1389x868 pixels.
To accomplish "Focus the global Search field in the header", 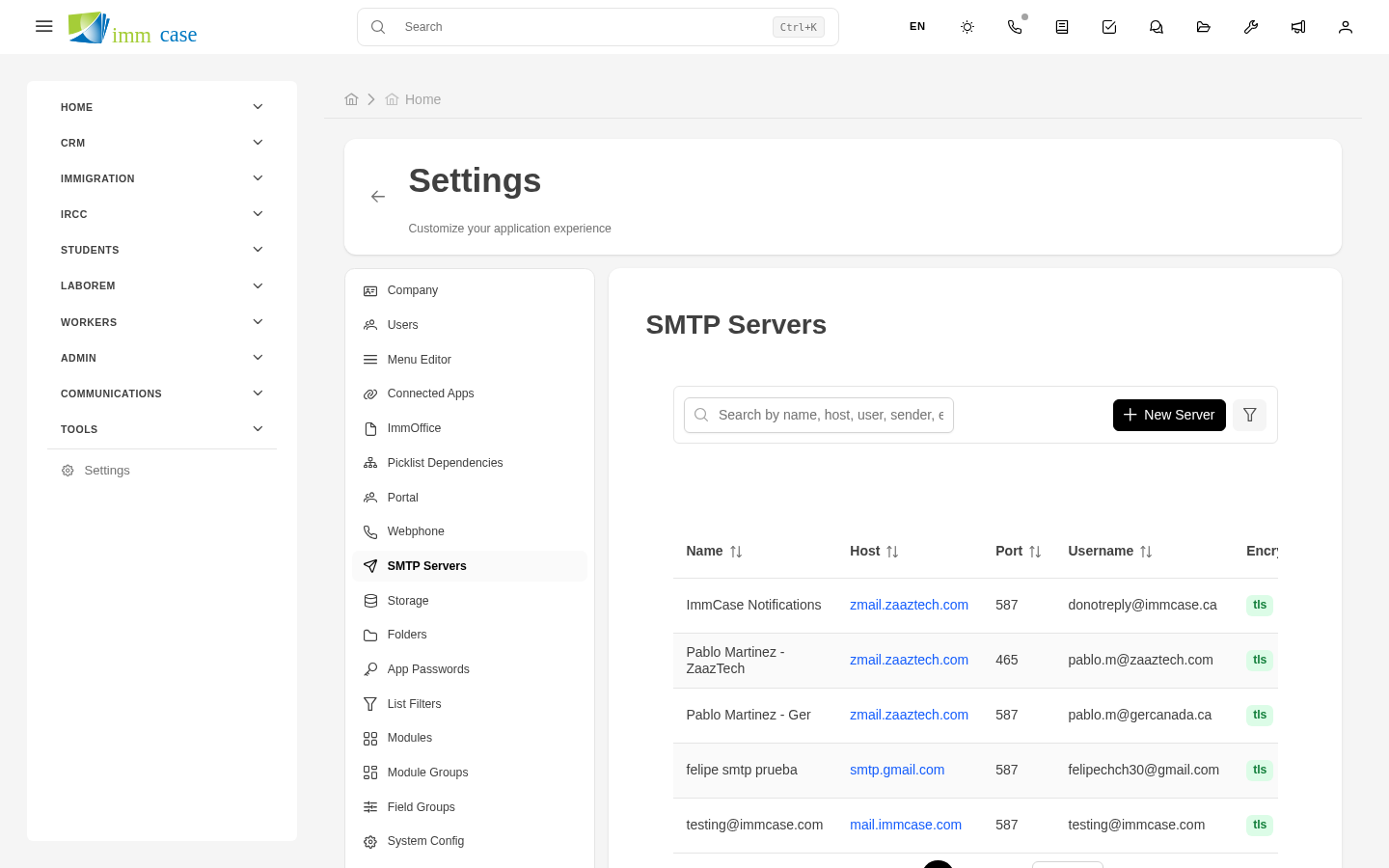I will pyautogui.click(x=597, y=27).
